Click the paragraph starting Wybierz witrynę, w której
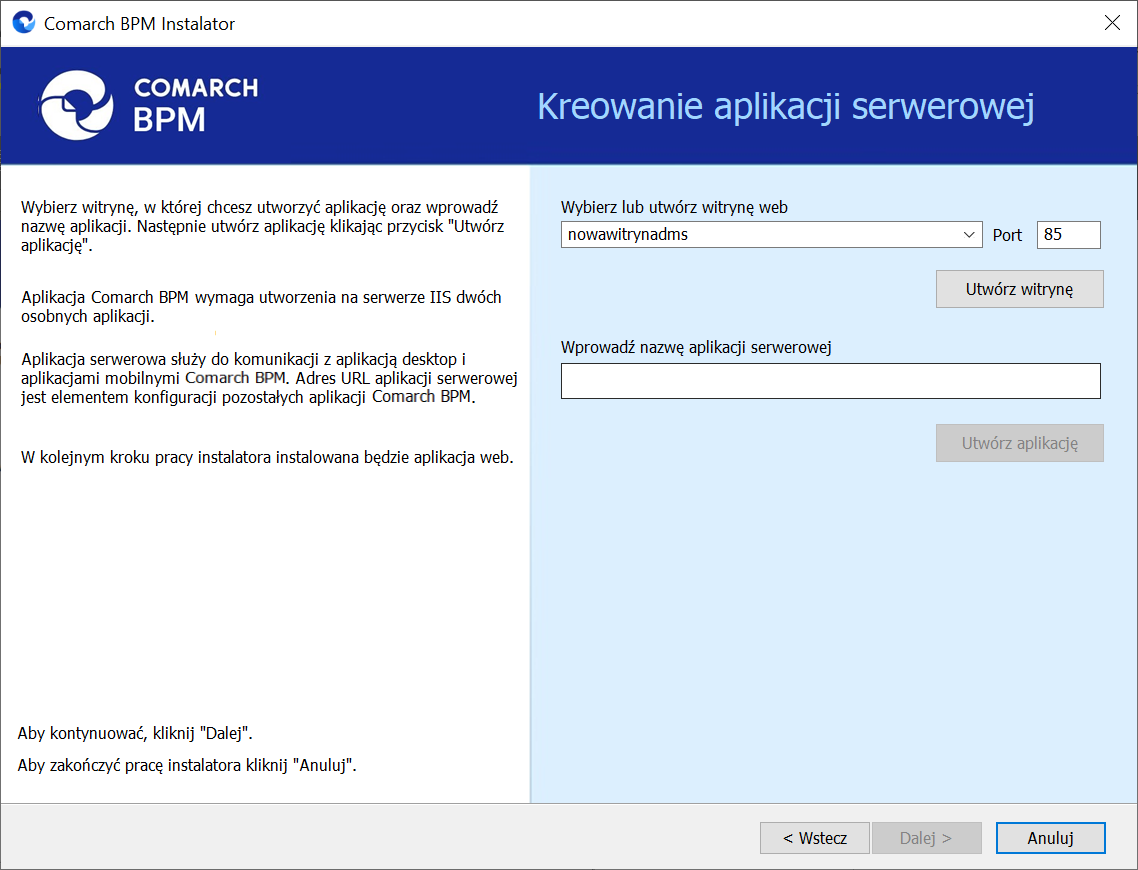Viewport: 1138px width, 870px height. tap(263, 226)
